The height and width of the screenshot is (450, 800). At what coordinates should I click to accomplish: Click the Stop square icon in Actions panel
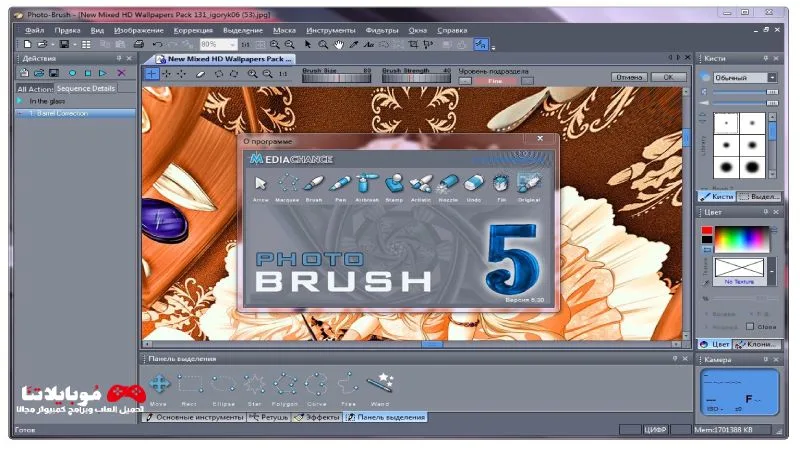click(88, 73)
